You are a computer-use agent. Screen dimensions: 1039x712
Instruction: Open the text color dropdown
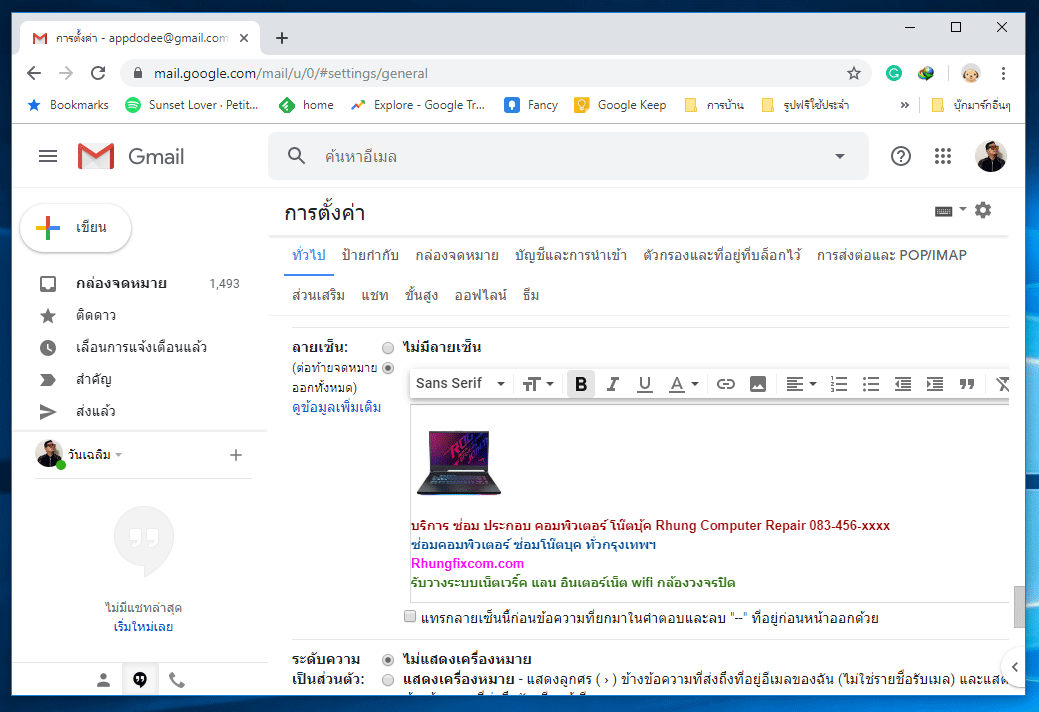pos(683,384)
